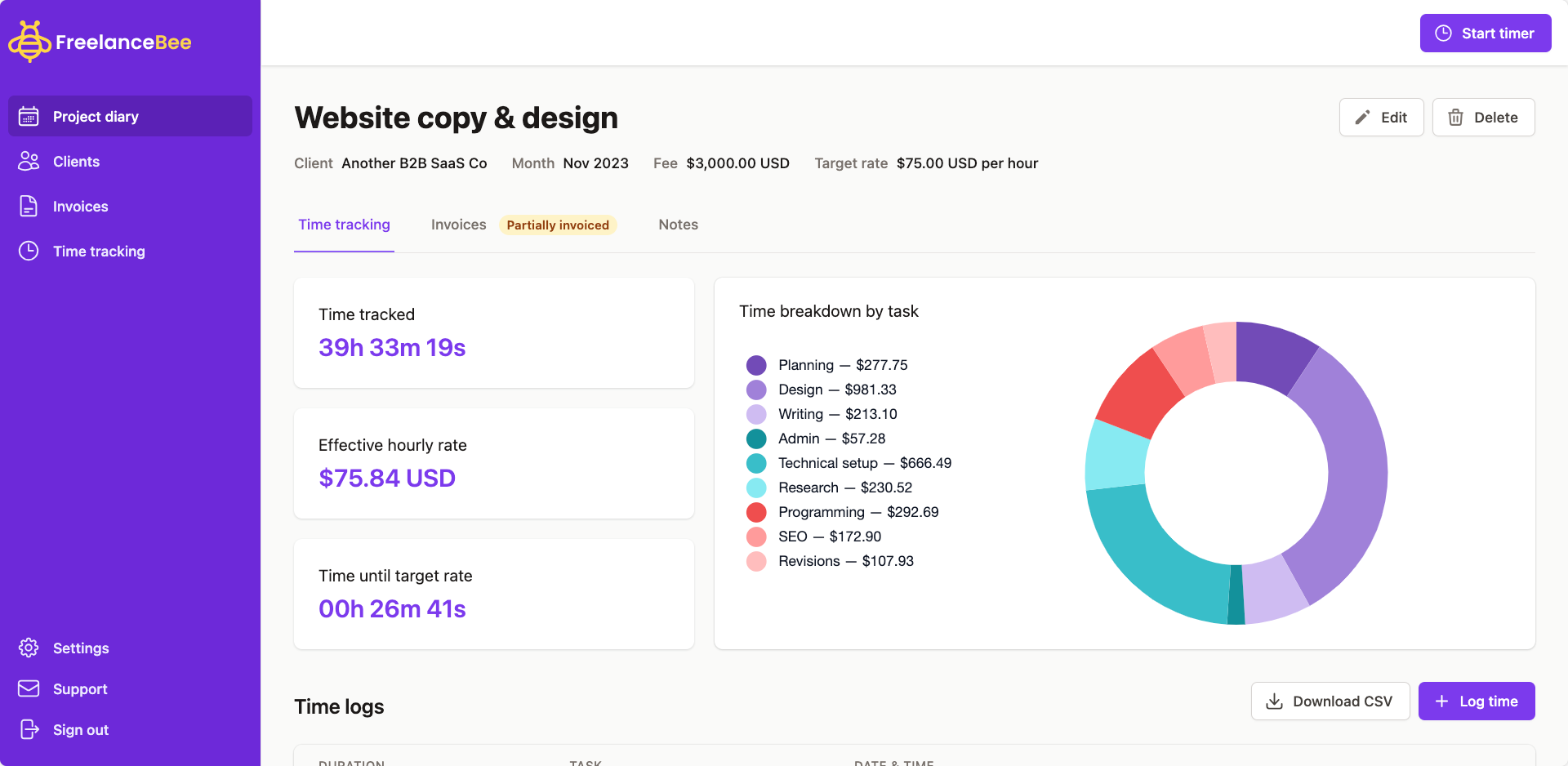The height and width of the screenshot is (766, 1568).
Task: Open the Notes tab
Action: (x=678, y=225)
